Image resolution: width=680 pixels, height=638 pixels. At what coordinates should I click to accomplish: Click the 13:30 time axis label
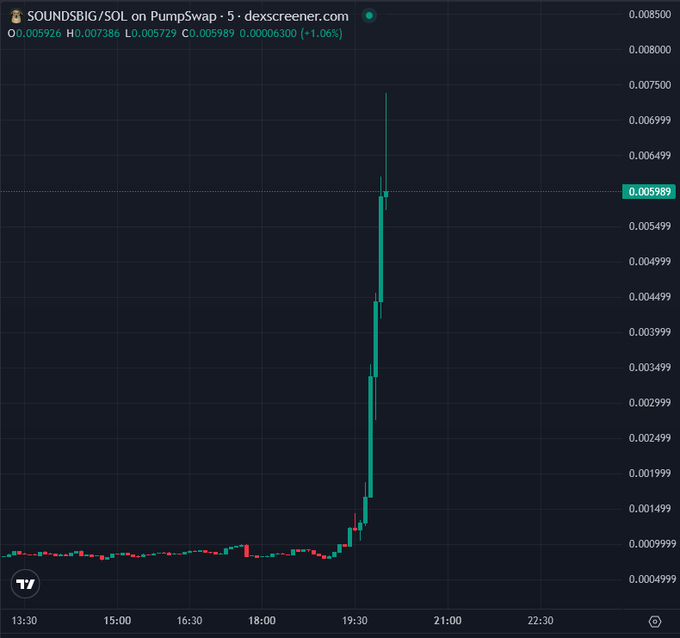[24, 621]
